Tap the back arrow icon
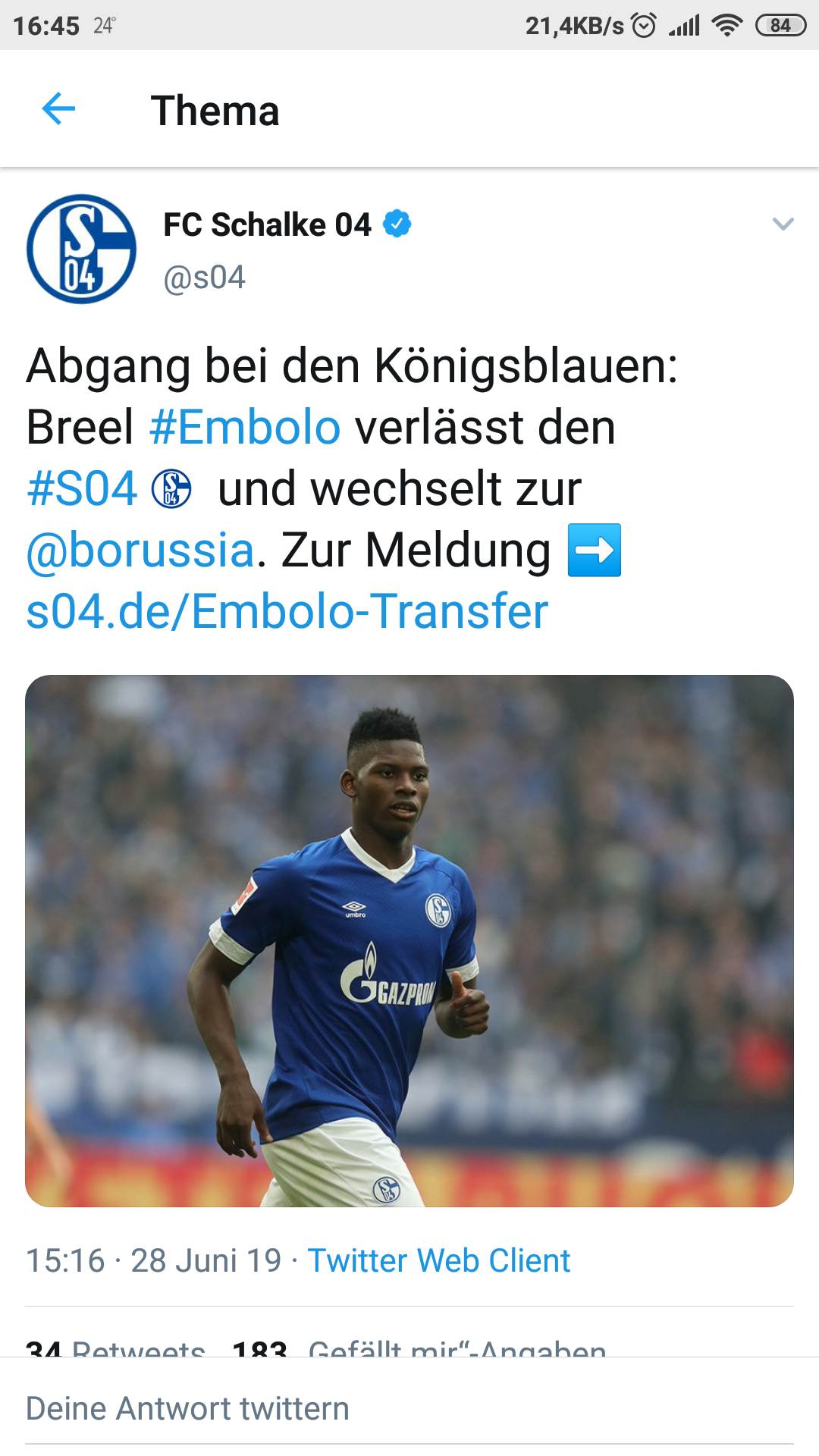This screenshot has height=1456, width=819. pos(58,108)
